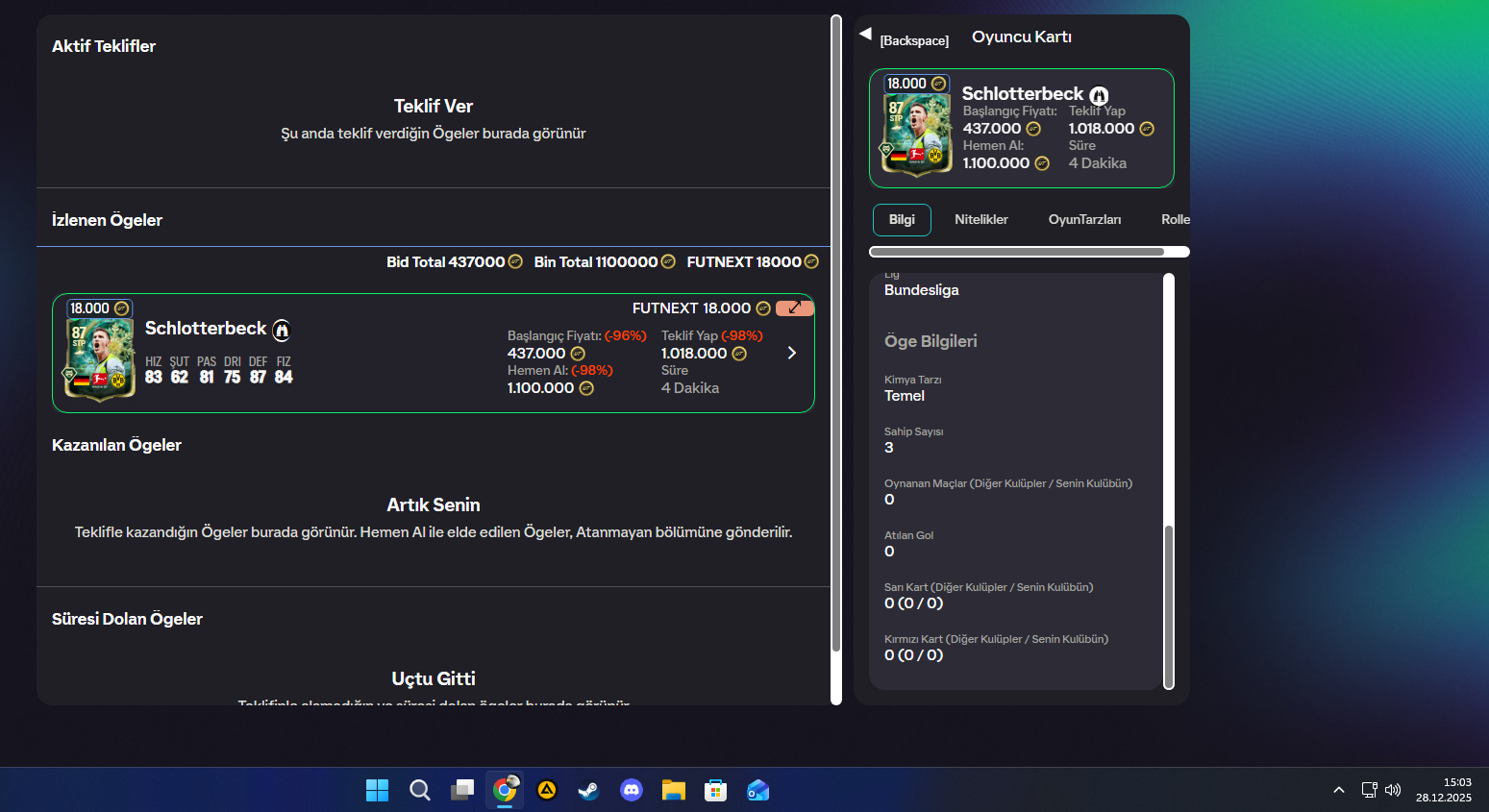Click the Bid Total 437000 text
Screen dimensions: 1489x812
pos(445,261)
